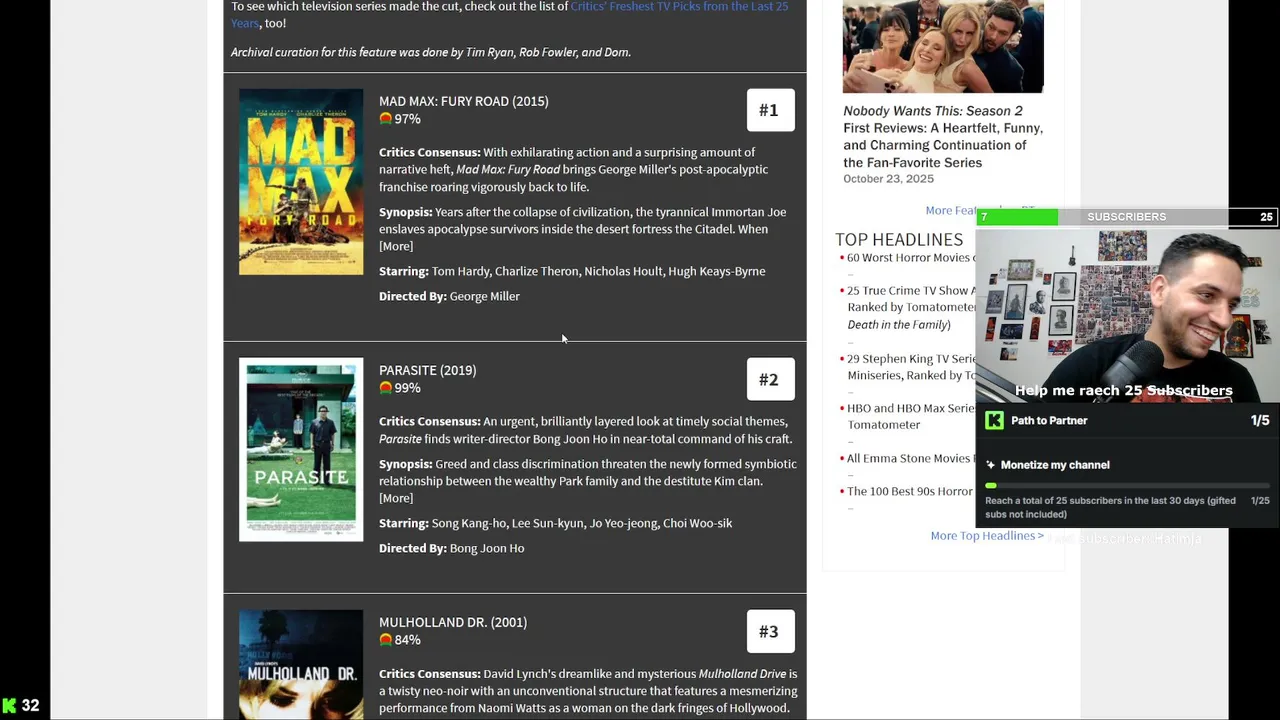Open The 100 Best 90s Horror headline

pyautogui.click(x=910, y=491)
